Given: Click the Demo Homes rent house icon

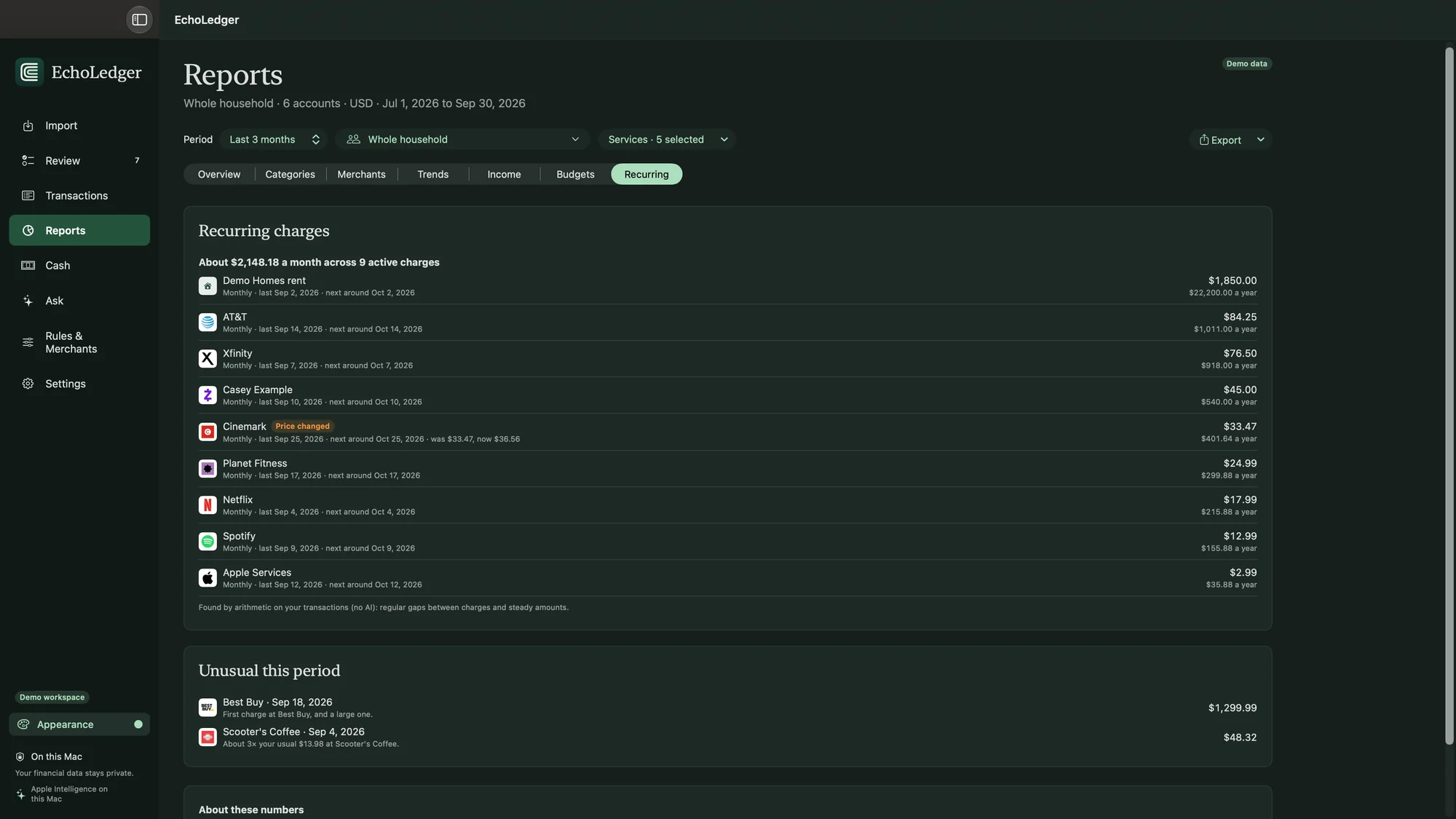Looking at the screenshot, I should (207, 286).
